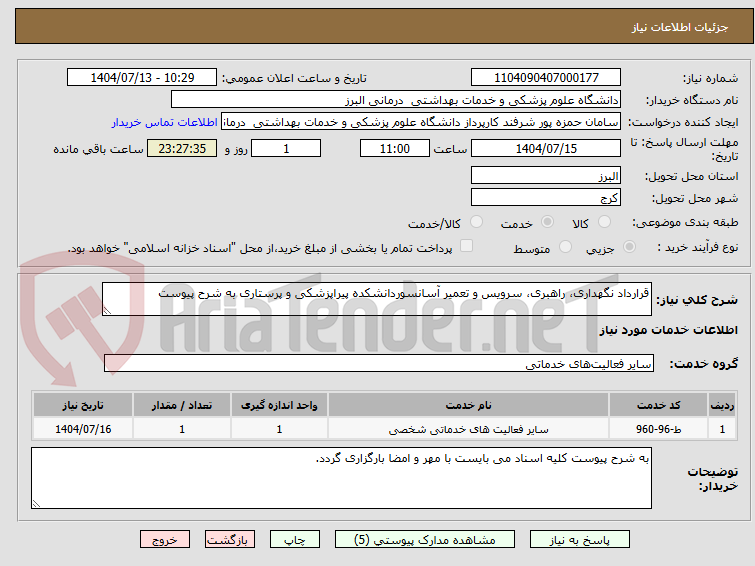755x566 pixels.
Task: Click the طبقه بندی موضوعی label
Action: pos(685,223)
